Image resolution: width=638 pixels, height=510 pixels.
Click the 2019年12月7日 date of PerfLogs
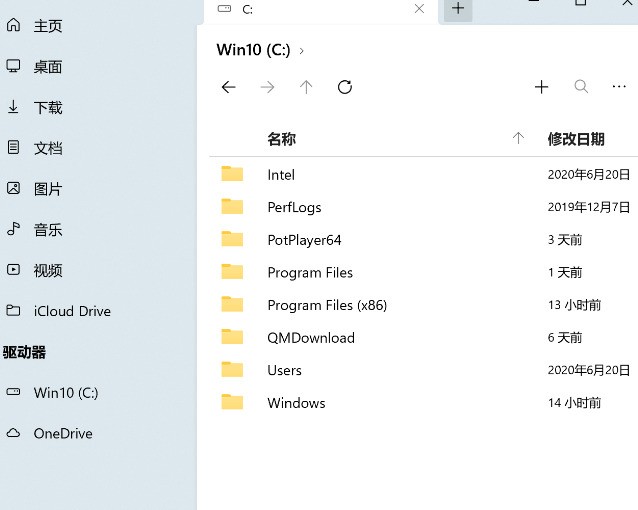pyautogui.click(x=589, y=207)
